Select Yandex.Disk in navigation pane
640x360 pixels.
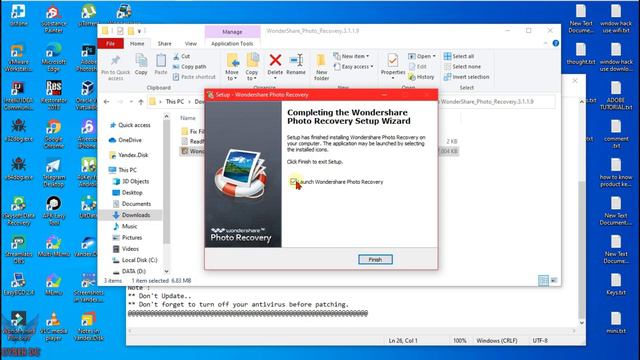pyautogui.click(x=129, y=155)
